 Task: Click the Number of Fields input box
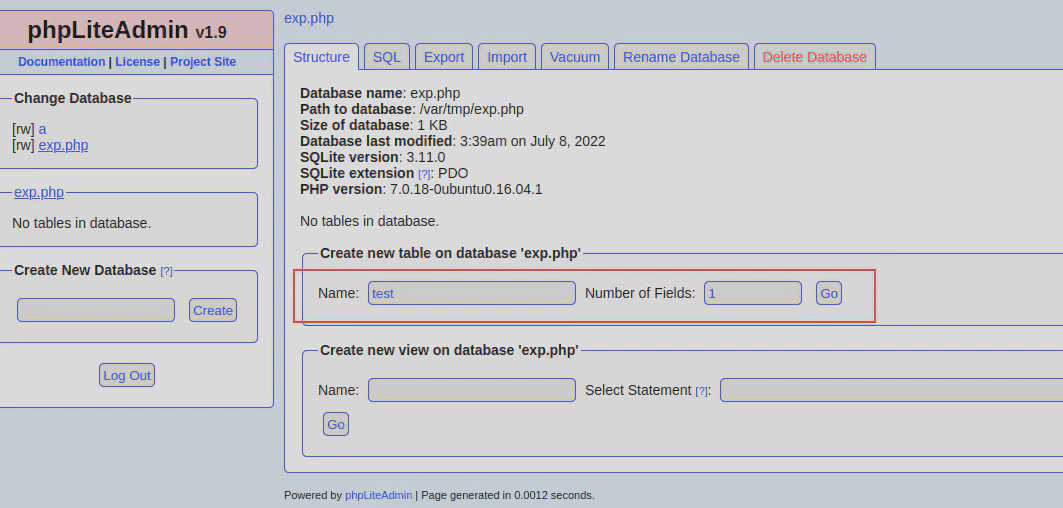[752, 293]
